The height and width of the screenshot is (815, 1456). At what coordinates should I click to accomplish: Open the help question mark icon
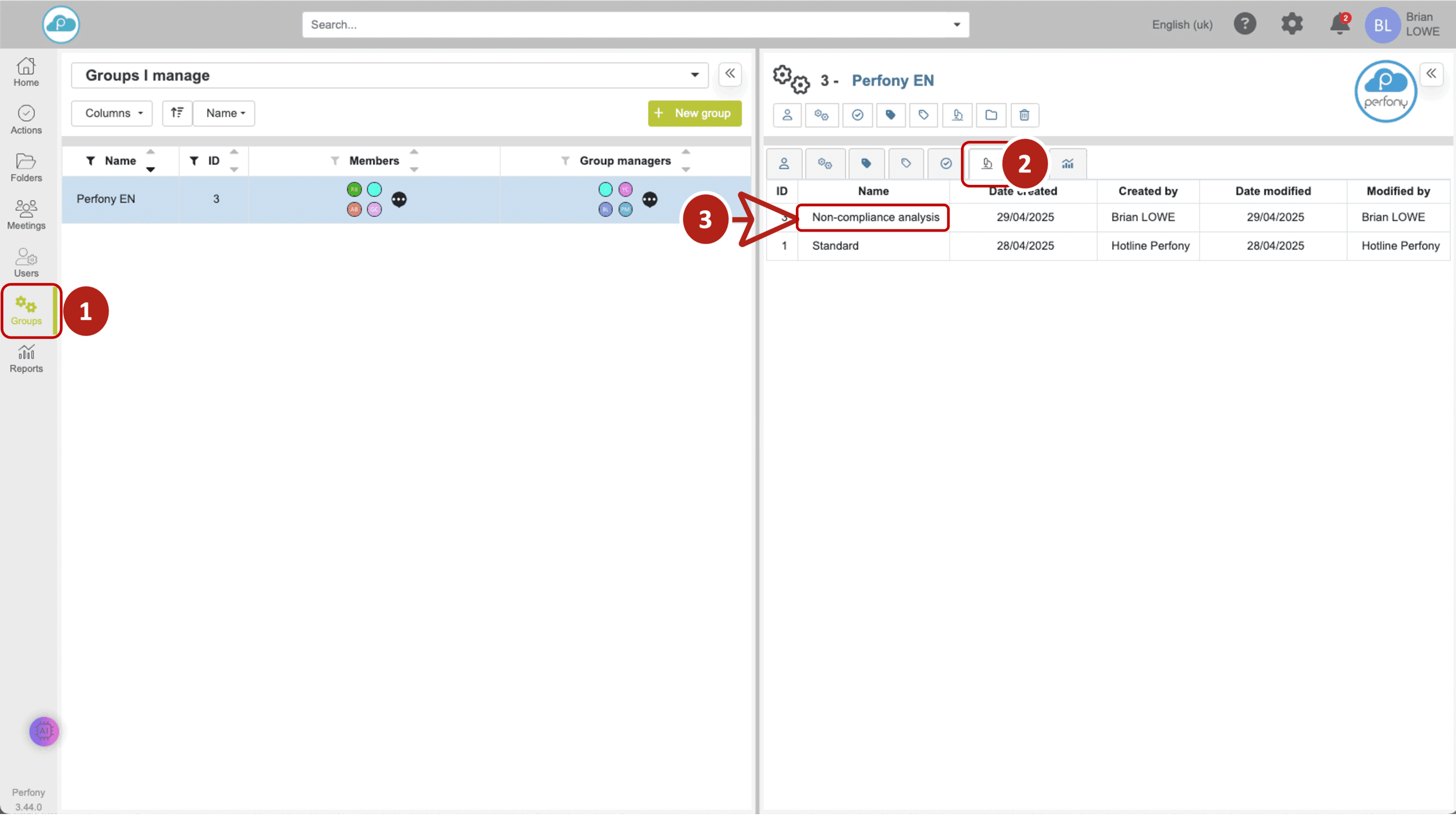(x=1245, y=24)
